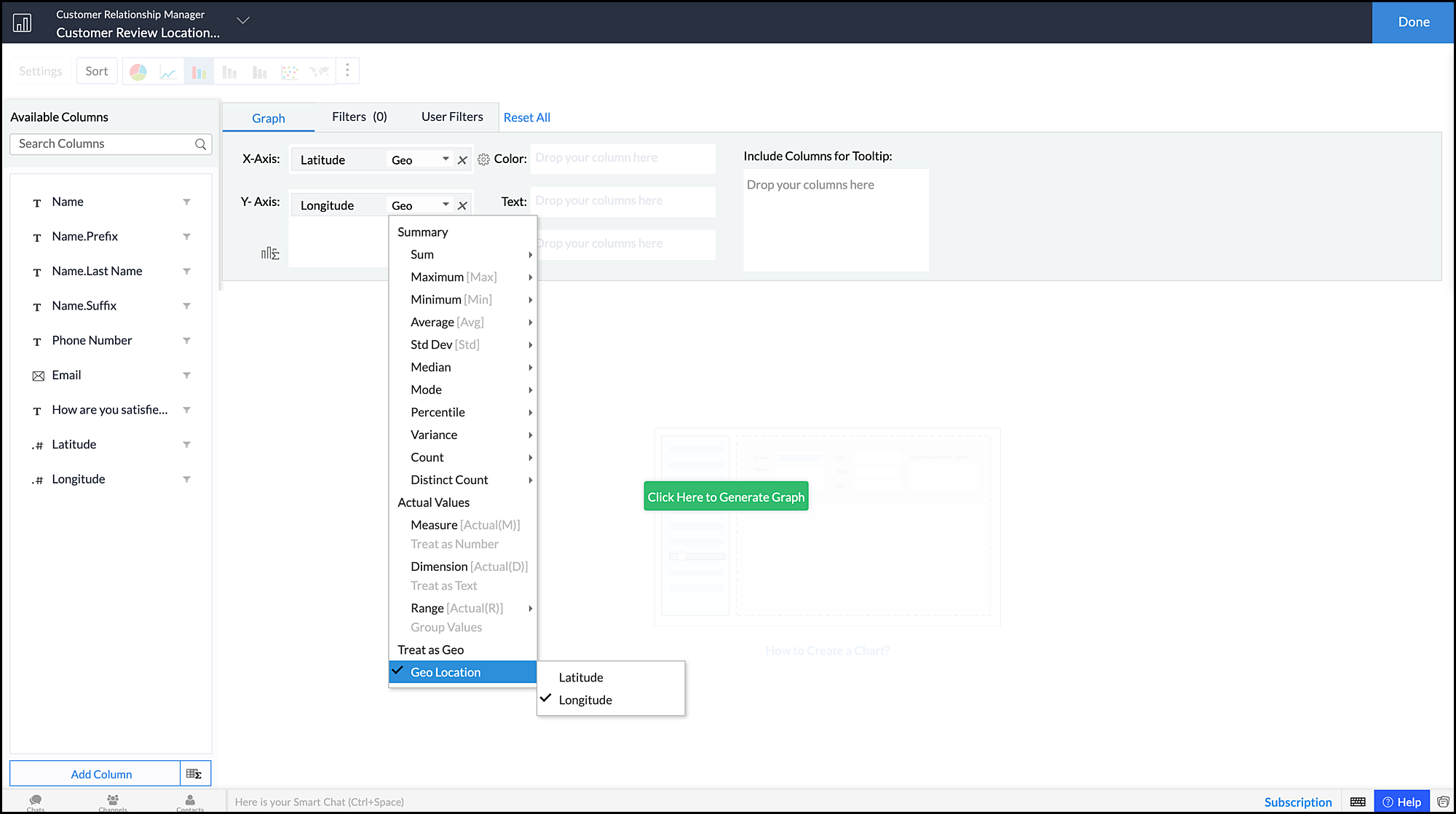Click the Search Columns input field
Viewport: 1456px width, 814px height.
(102, 144)
